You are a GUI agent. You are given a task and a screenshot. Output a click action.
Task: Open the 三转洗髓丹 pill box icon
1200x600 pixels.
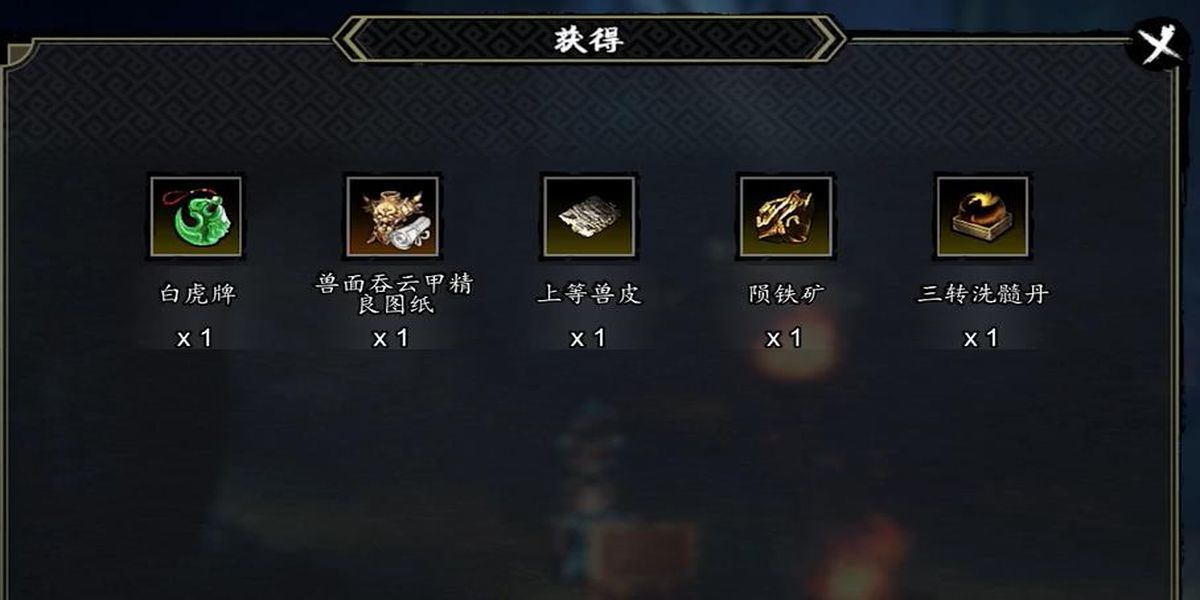[982, 216]
